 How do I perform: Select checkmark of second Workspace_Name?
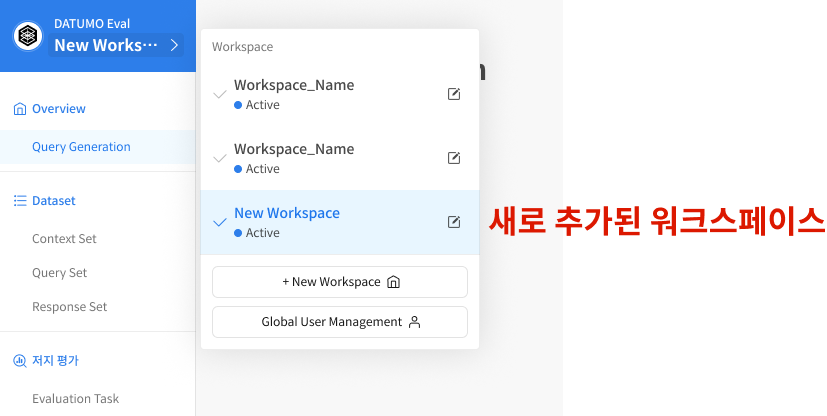coord(220,159)
